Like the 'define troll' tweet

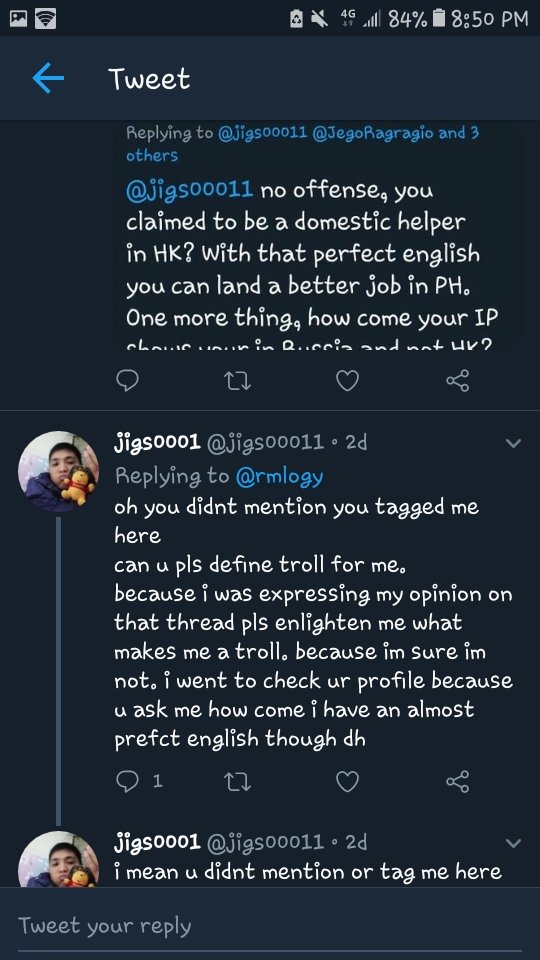coord(347,781)
